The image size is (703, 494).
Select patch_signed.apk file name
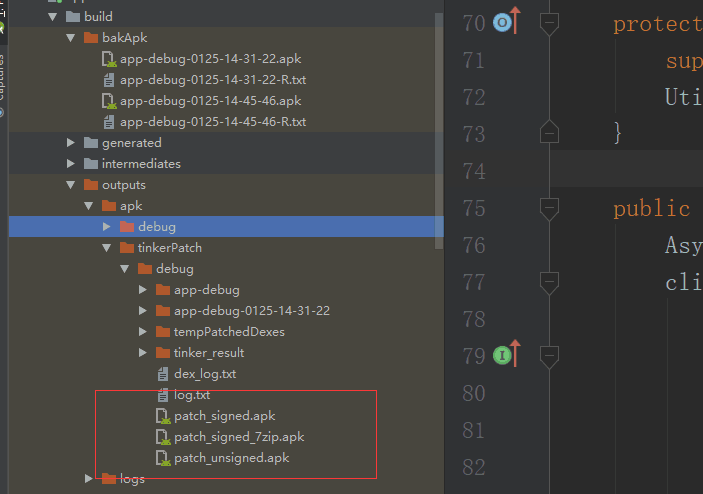click(225, 416)
